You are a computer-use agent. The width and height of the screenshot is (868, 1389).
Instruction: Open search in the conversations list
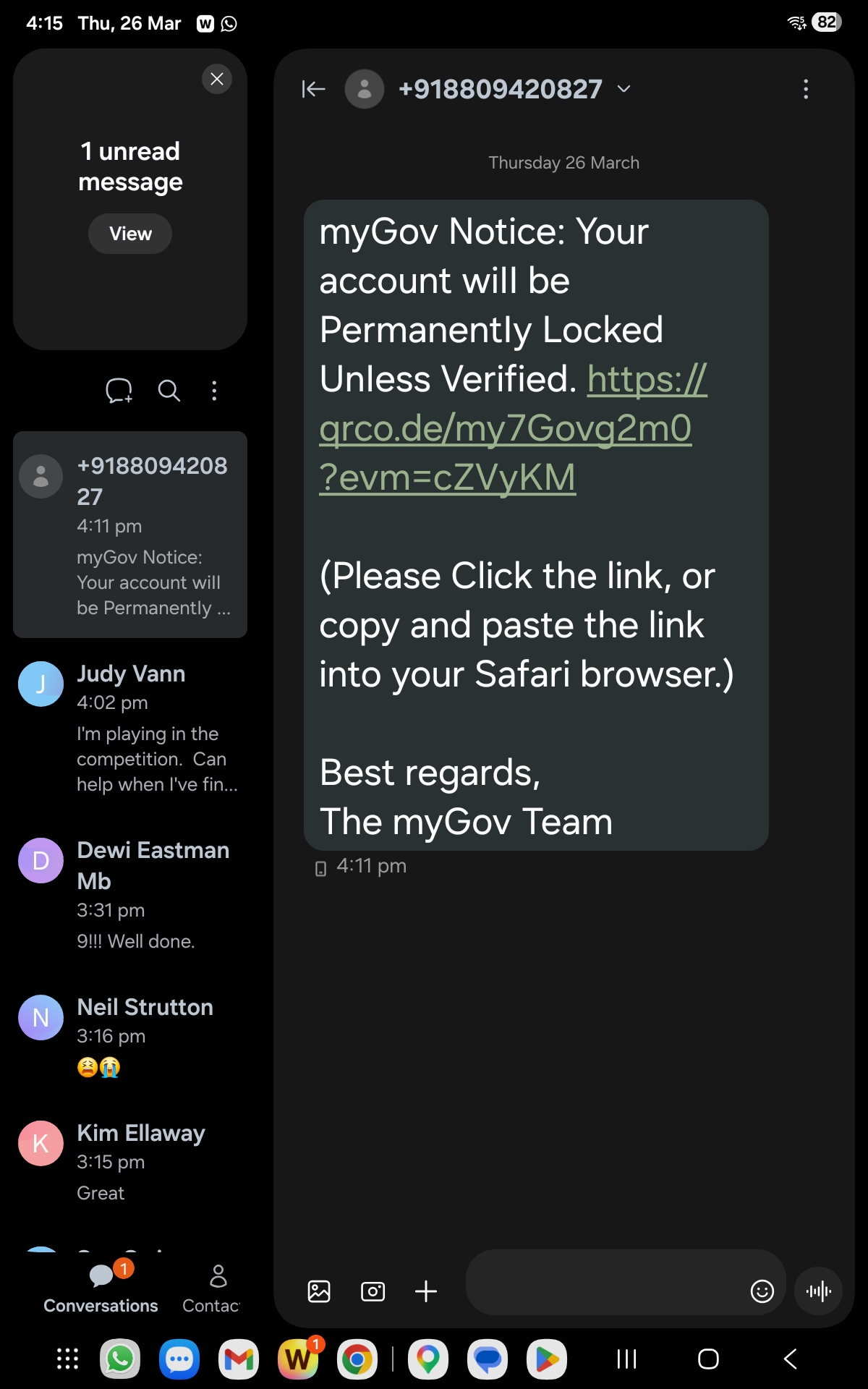tap(169, 391)
